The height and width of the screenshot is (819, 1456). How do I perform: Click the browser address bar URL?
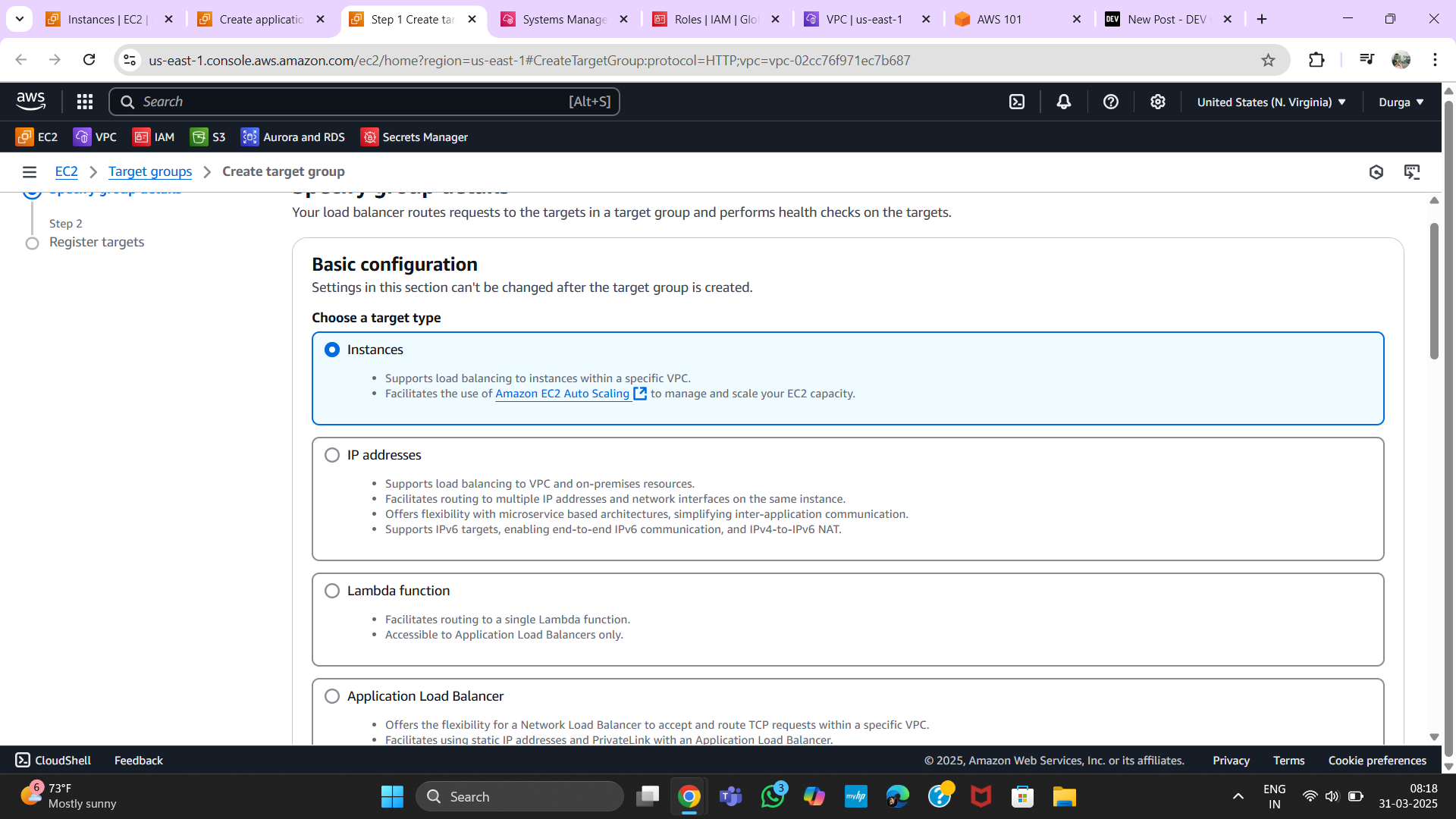coord(529,60)
